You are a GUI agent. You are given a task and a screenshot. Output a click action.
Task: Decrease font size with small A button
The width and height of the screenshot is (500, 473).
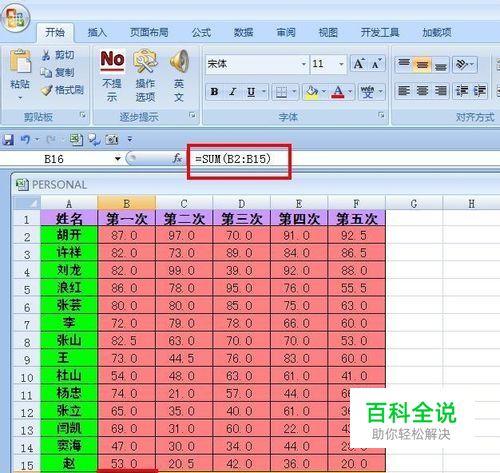(x=377, y=63)
